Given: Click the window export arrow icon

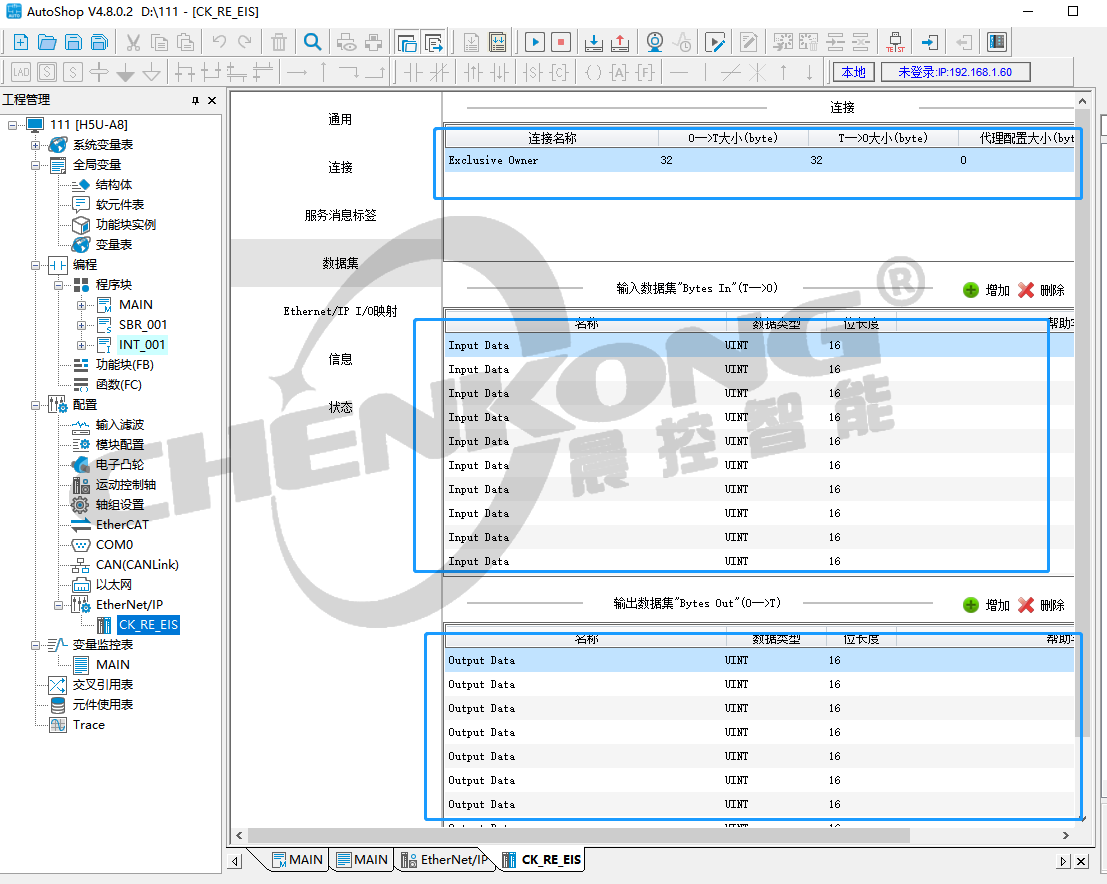Looking at the screenshot, I should pyautogui.click(x=433, y=42).
